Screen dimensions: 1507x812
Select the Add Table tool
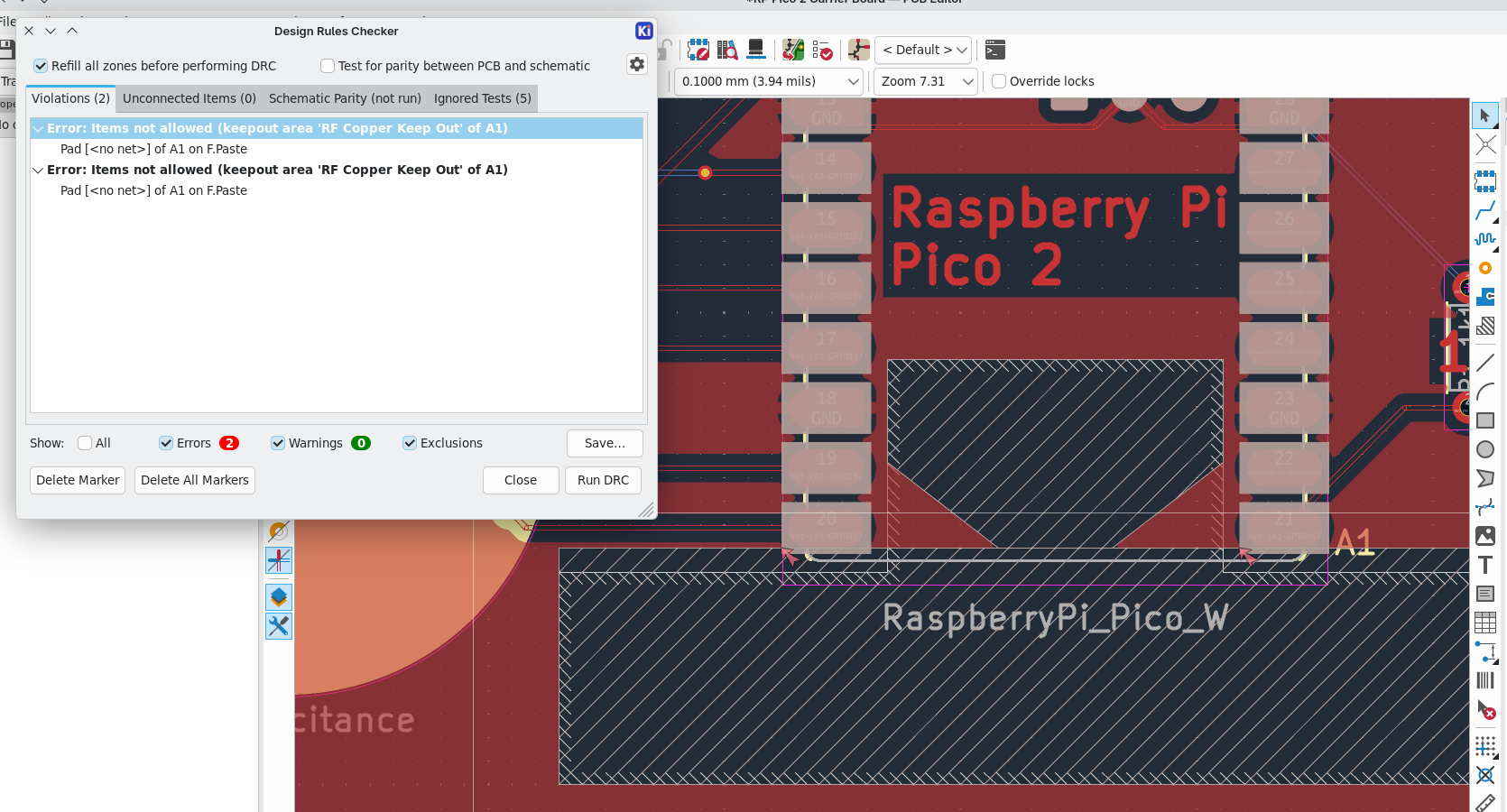coord(1485,623)
